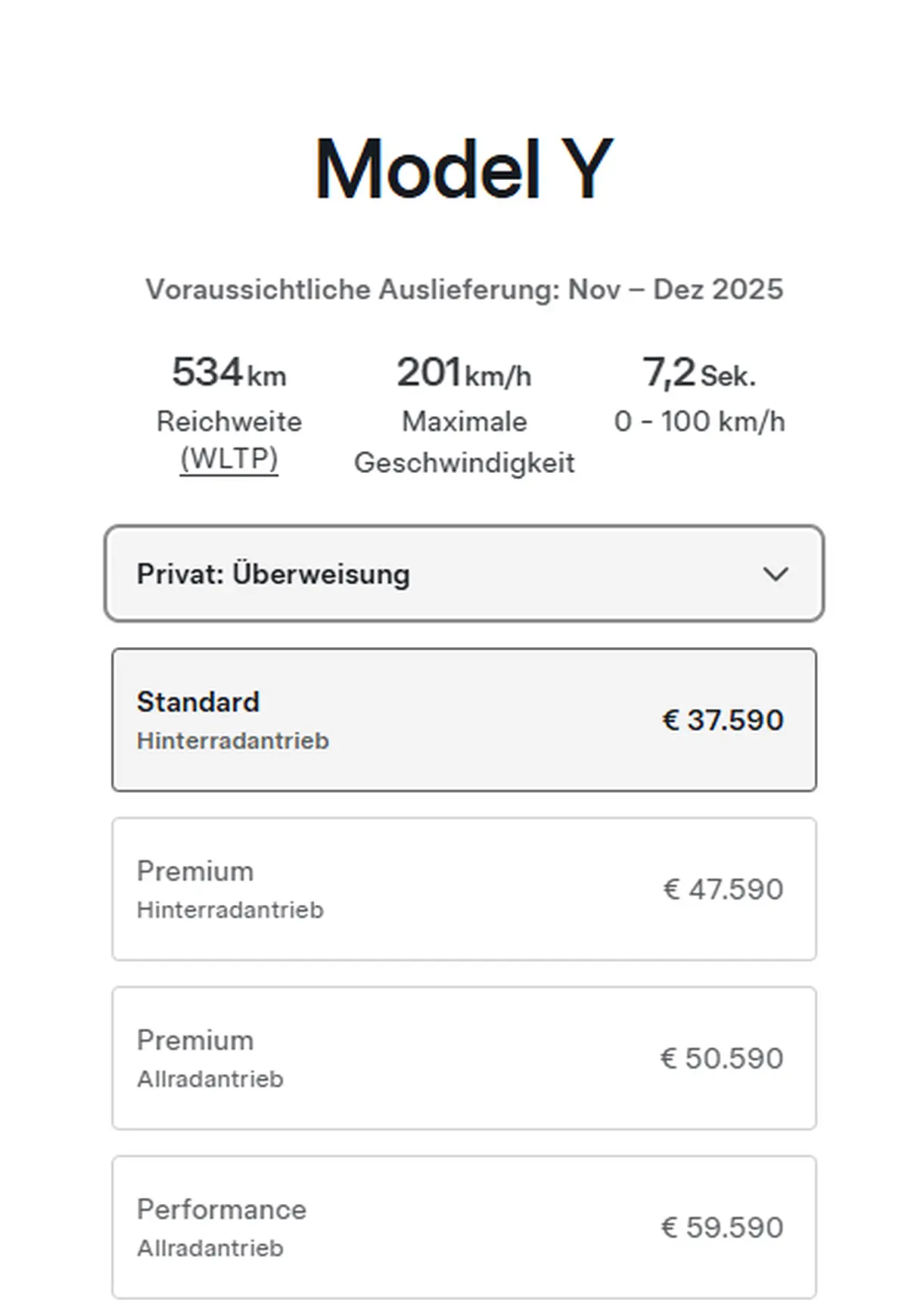Viewport: 908px width, 1316px height.
Task: Click the 0 - 100 km/h label
Action: [699, 422]
